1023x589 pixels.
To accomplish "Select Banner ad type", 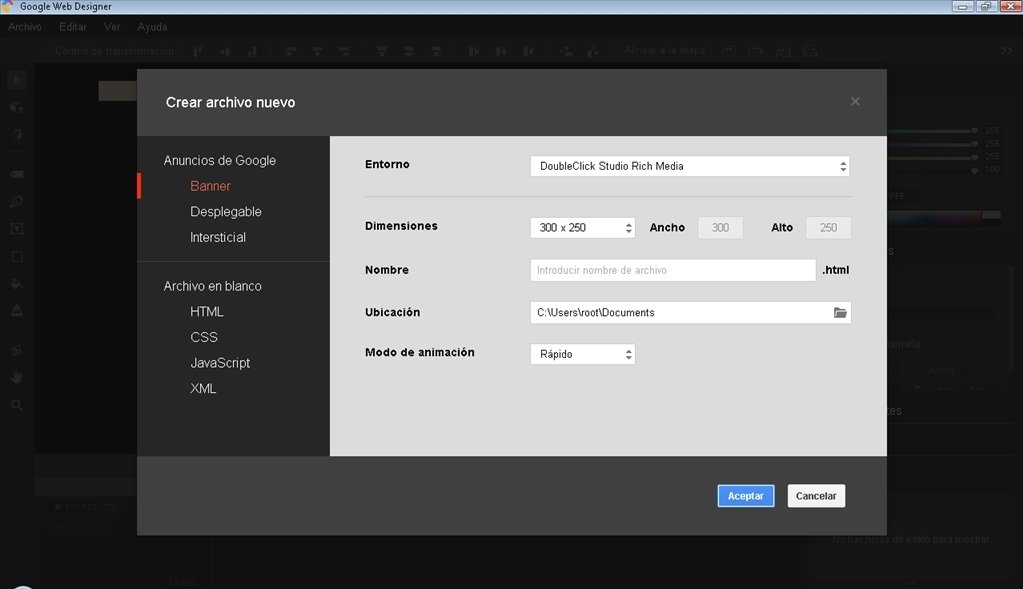I will (210, 186).
